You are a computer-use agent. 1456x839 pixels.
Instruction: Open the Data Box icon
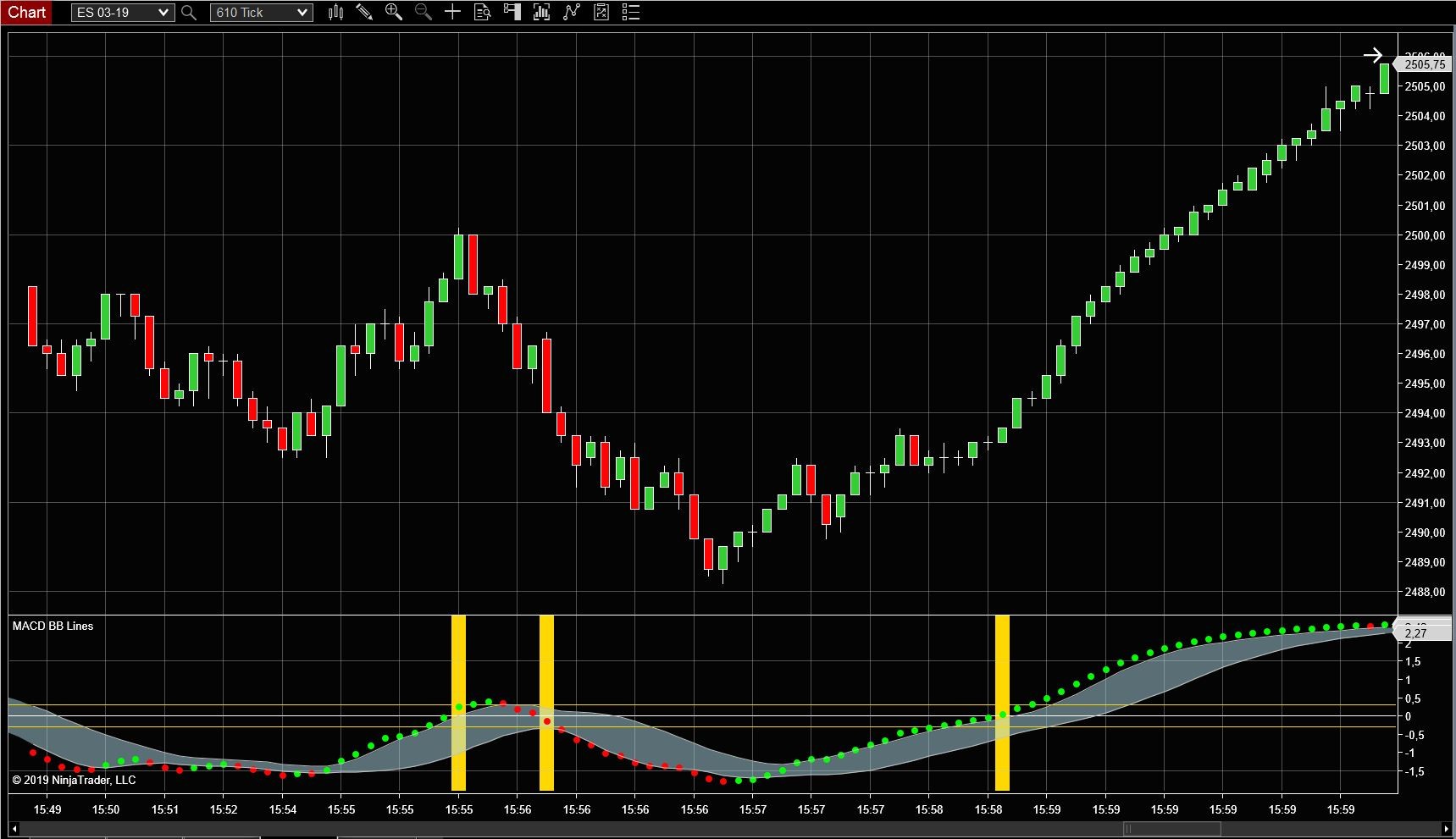(x=482, y=13)
